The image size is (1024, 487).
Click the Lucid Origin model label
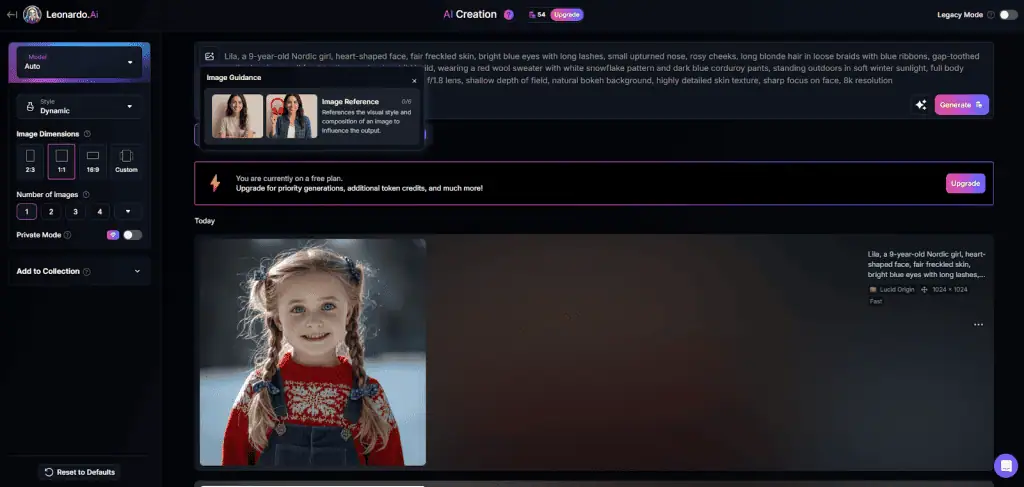coord(896,289)
